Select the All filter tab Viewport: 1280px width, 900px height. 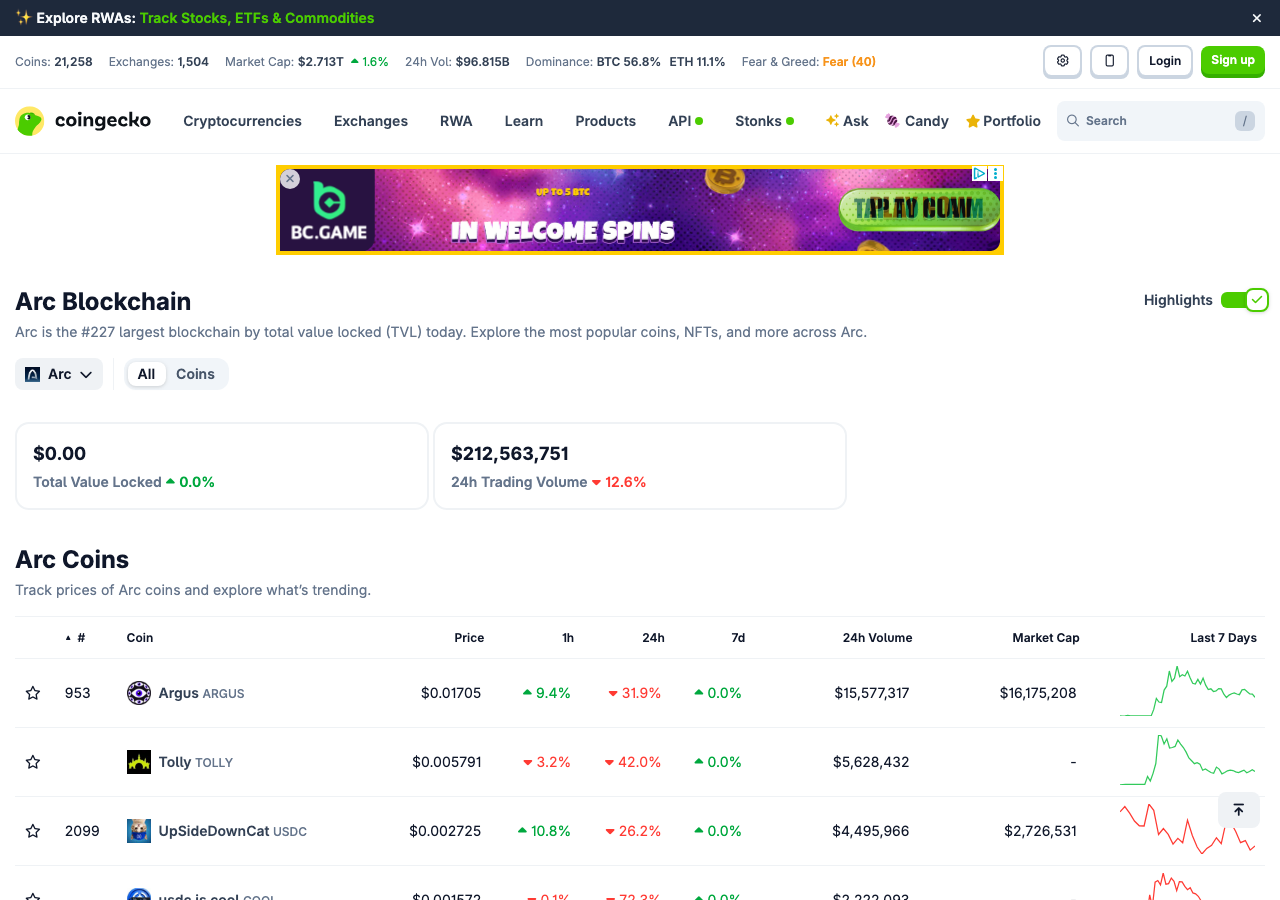coord(147,374)
